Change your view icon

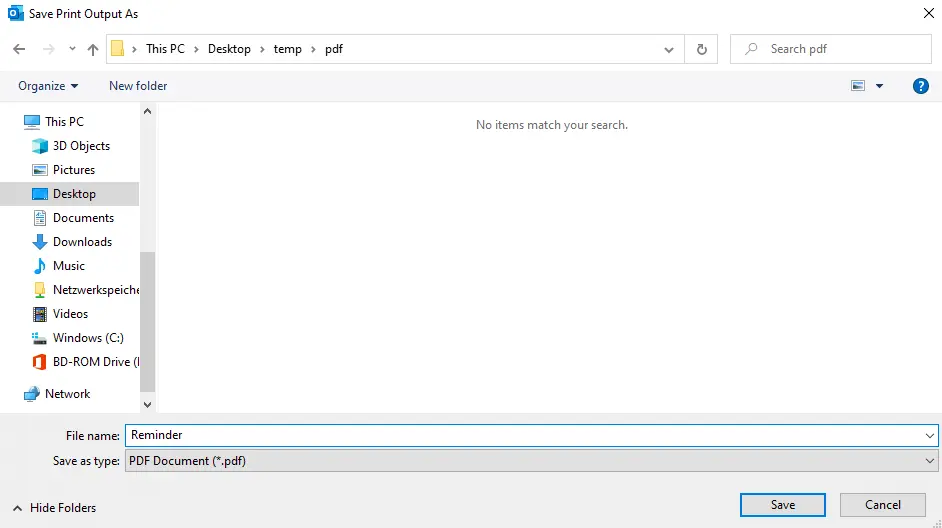(858, 86)
